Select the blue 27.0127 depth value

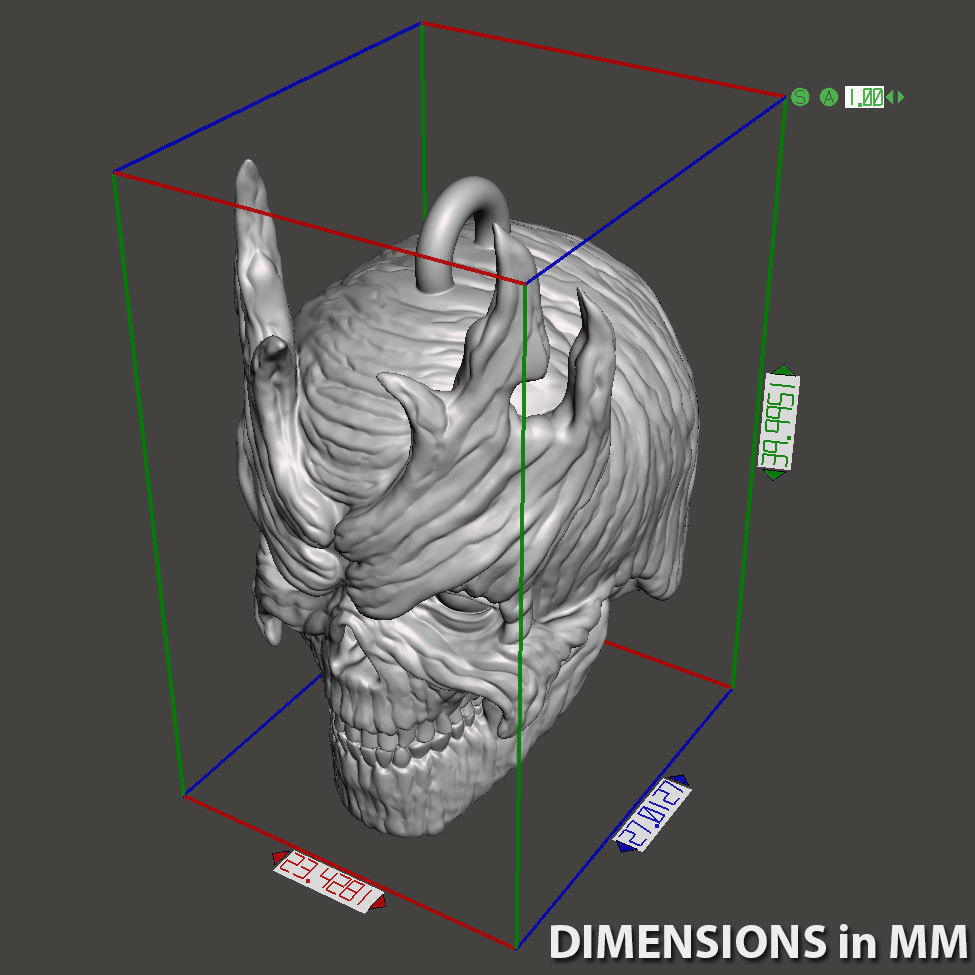coord(652,813)
